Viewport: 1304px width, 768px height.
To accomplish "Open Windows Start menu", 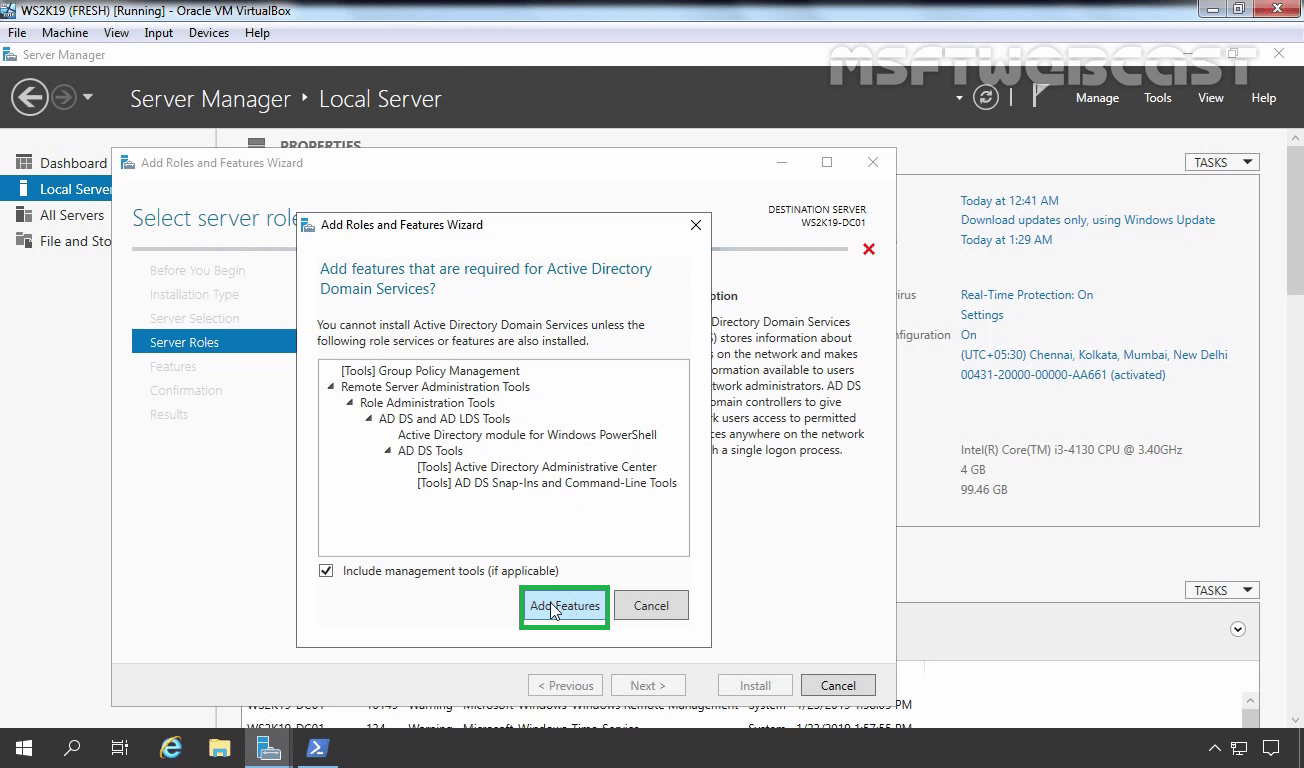I will click(24, 748).
